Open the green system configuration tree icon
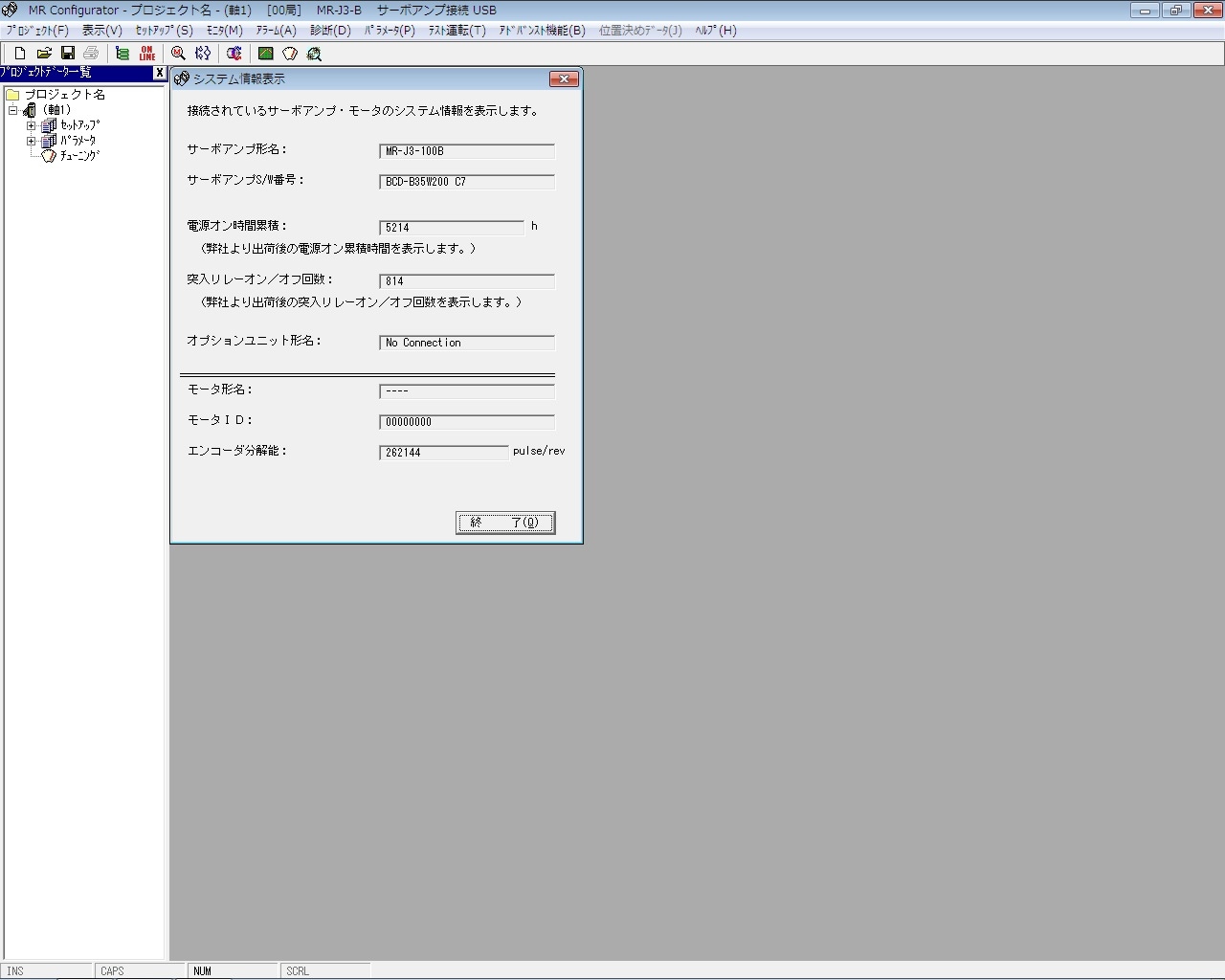The image size is (1225, 980). (x=122, y=54)
